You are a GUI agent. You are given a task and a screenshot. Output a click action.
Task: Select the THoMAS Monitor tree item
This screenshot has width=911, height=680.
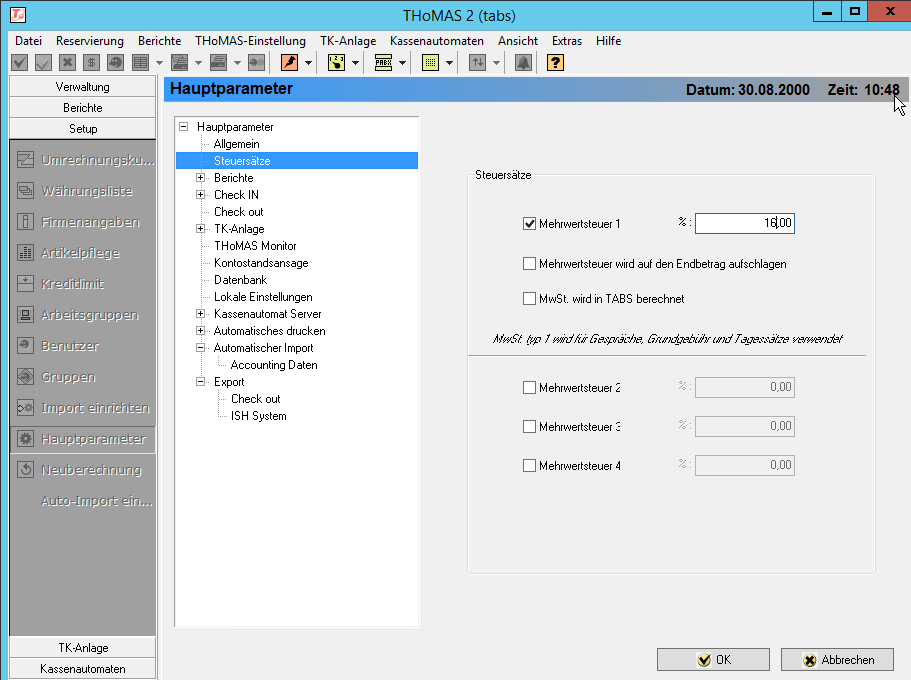click(x=255, y=245)
